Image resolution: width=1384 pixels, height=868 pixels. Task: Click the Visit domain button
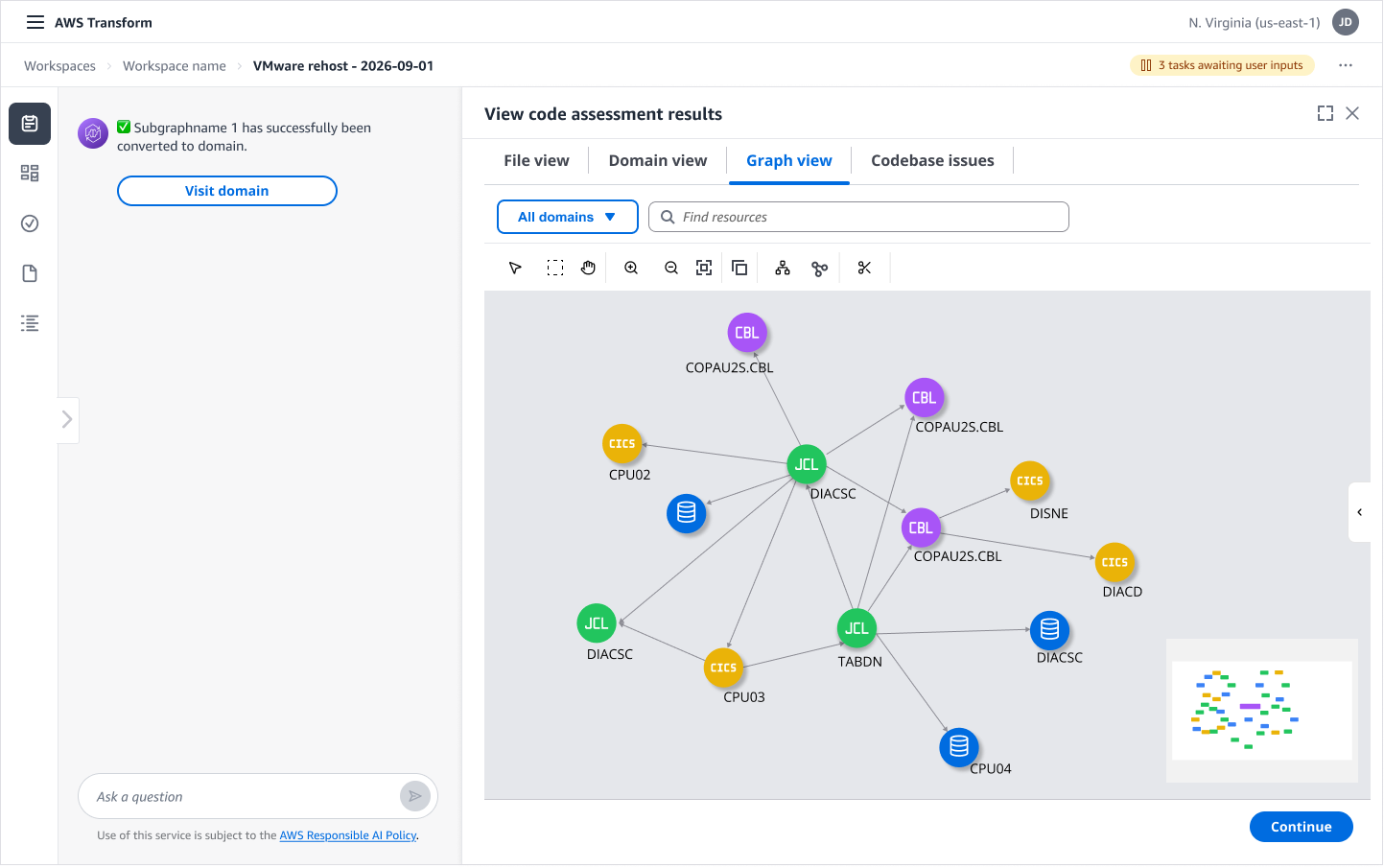click(x=227, y=191)
